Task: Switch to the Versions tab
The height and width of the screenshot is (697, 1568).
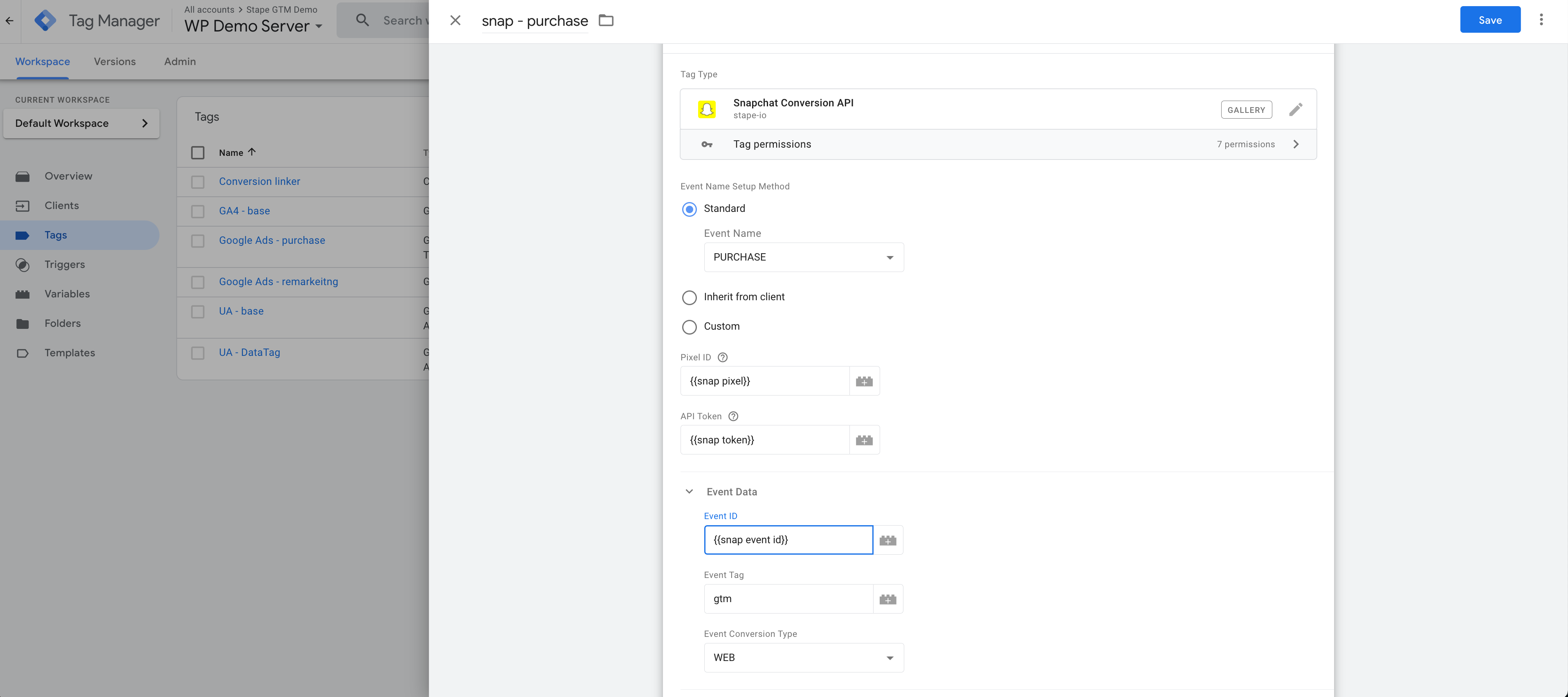Action: tap(114, 61)
